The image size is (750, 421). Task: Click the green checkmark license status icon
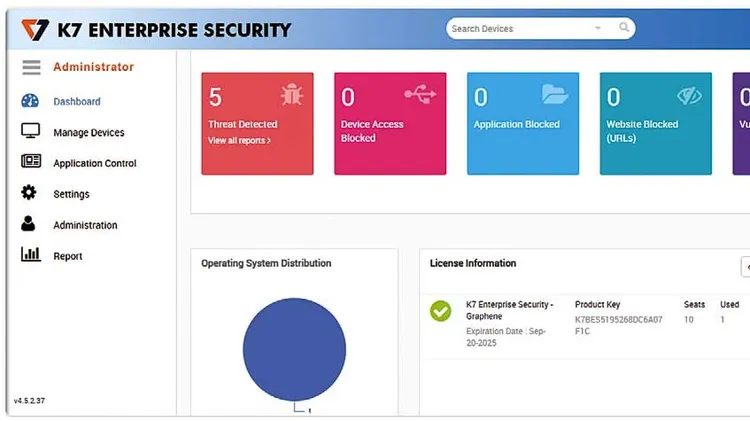tap(440, 311)
